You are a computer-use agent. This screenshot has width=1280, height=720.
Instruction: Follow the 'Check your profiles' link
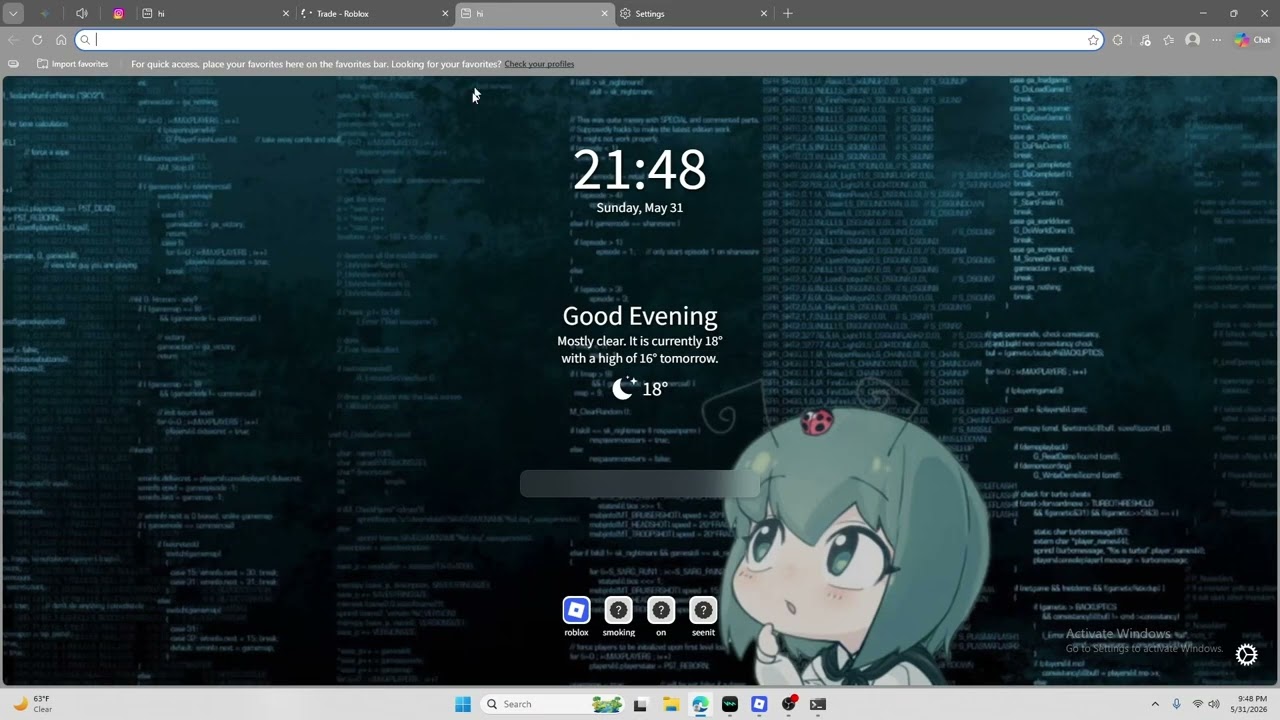[539, 64]
